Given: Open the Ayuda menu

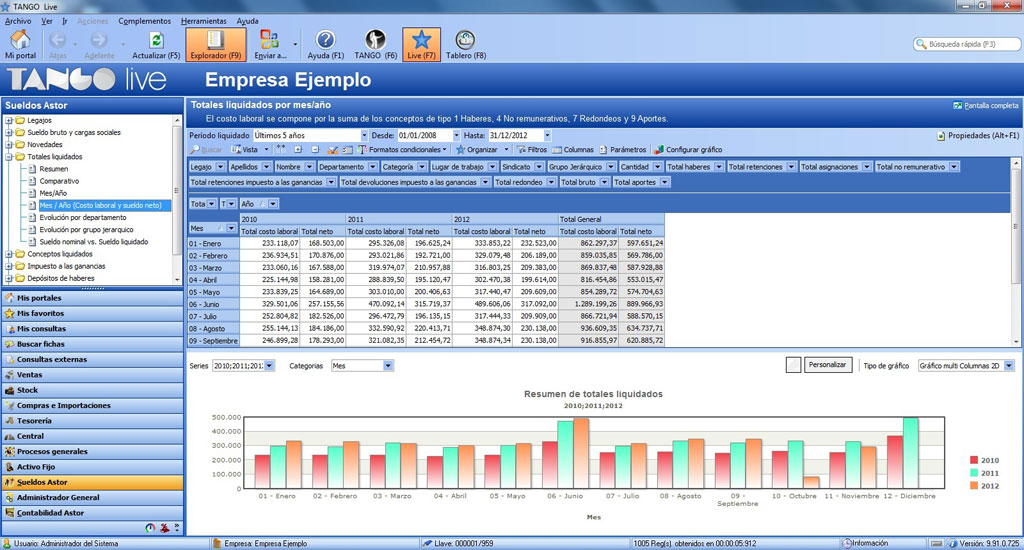Looking at the screenshot, I should (x=248, y=21).
